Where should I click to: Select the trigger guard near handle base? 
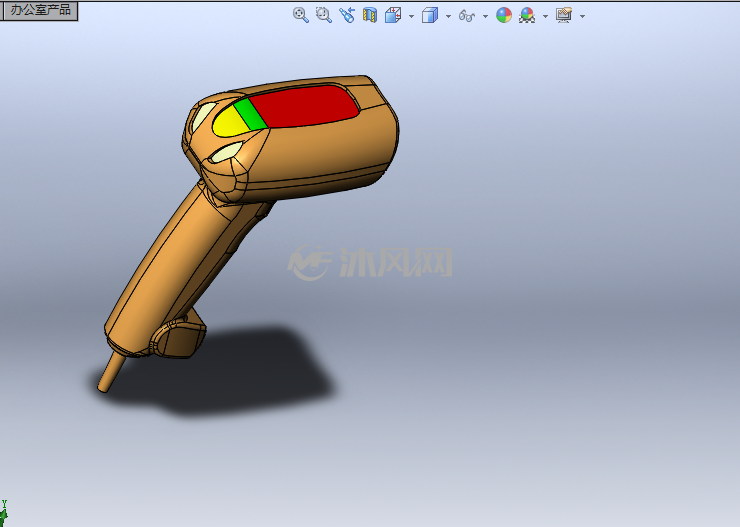click(x=180, y=337)
